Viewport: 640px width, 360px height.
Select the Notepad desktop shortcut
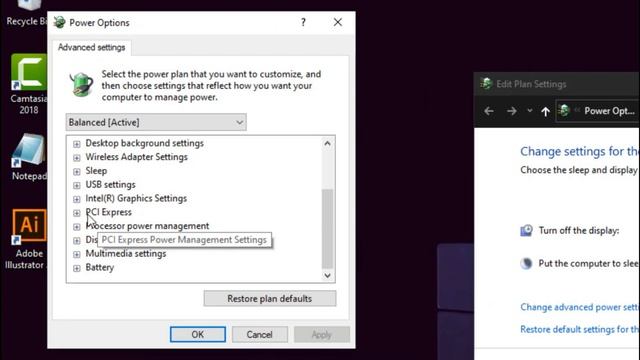click(x=29, y=157)
